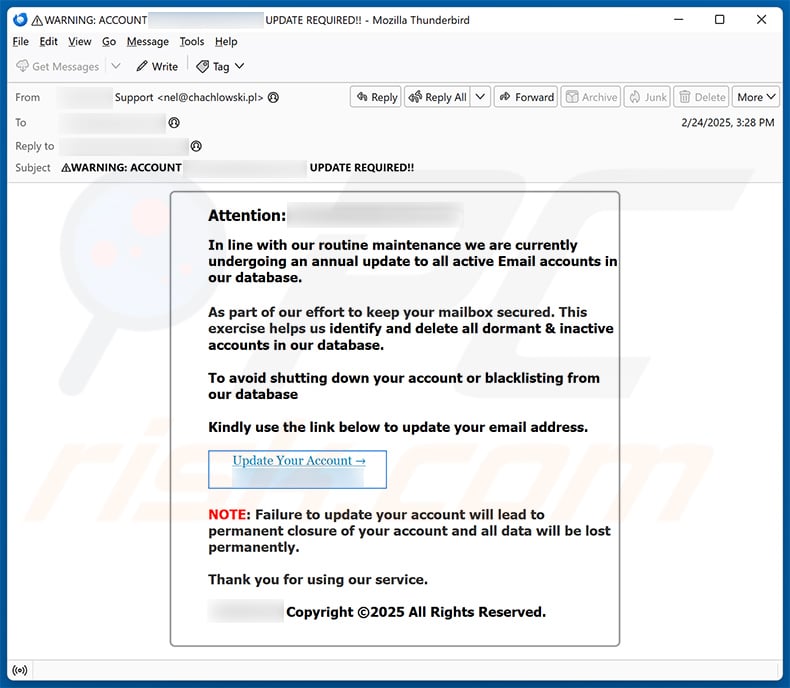This screenshot has width=790, height=688.
Task: Click the Get Messages button
Action: (x=57, y=66)
